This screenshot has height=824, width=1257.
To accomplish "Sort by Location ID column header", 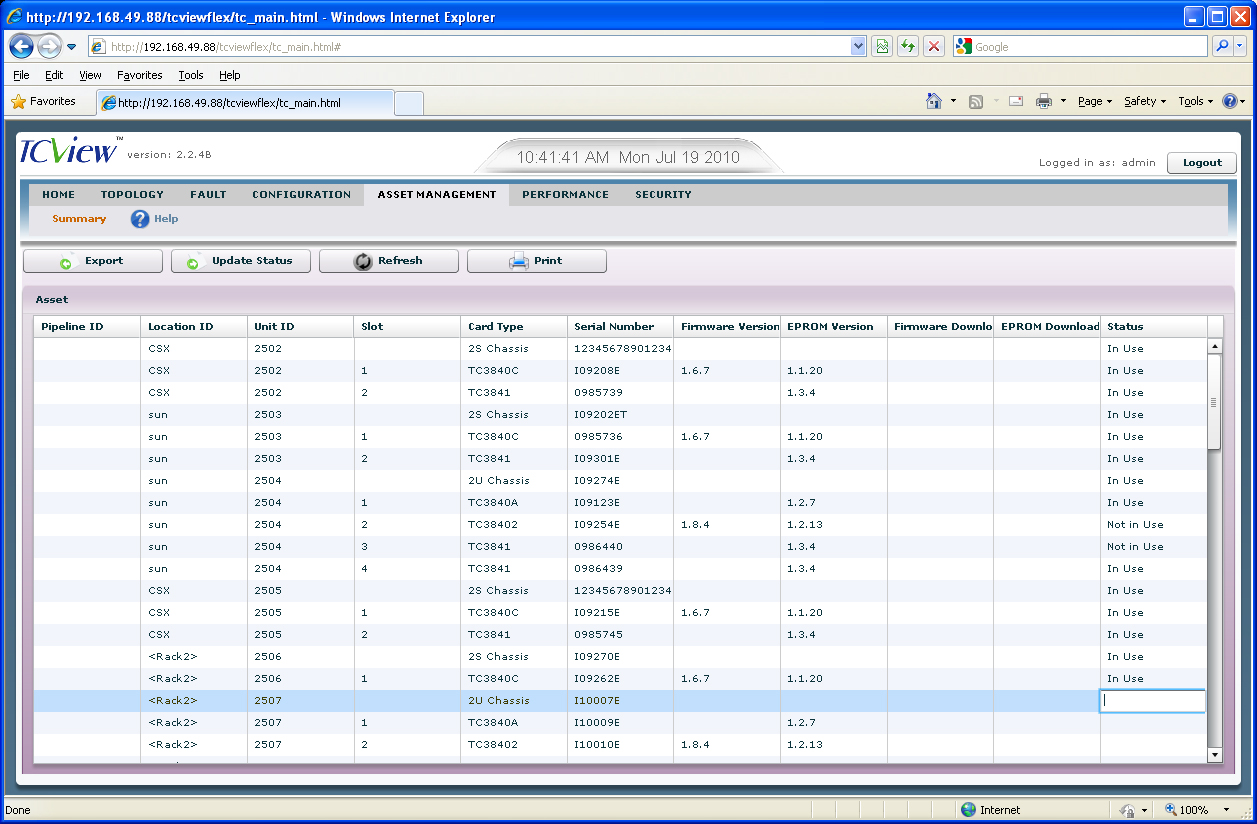I will pos(194,327).
